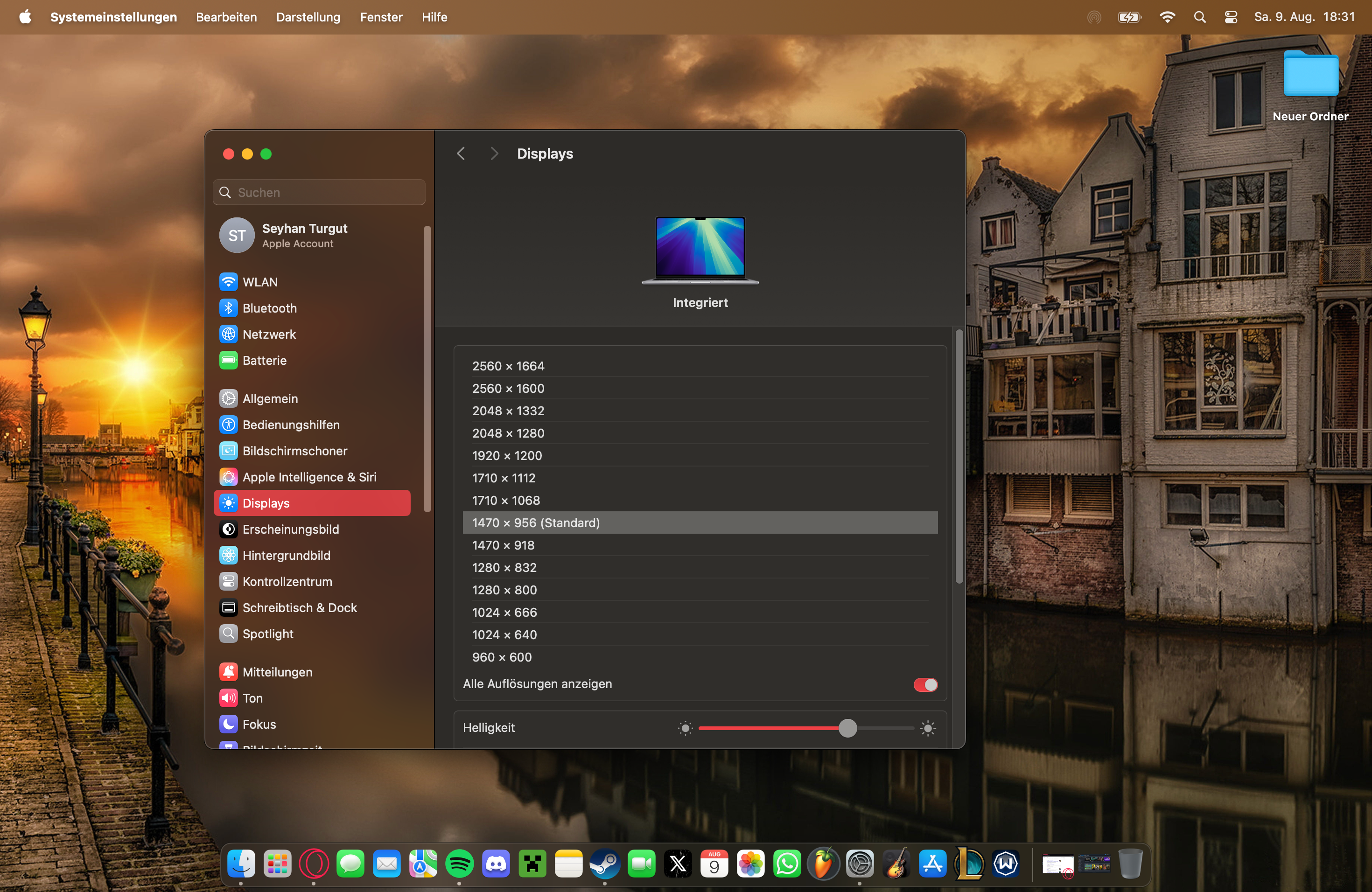Open Finder from the Dock
The height and width of the screenshot is (892, 1372).
(241, 864)
